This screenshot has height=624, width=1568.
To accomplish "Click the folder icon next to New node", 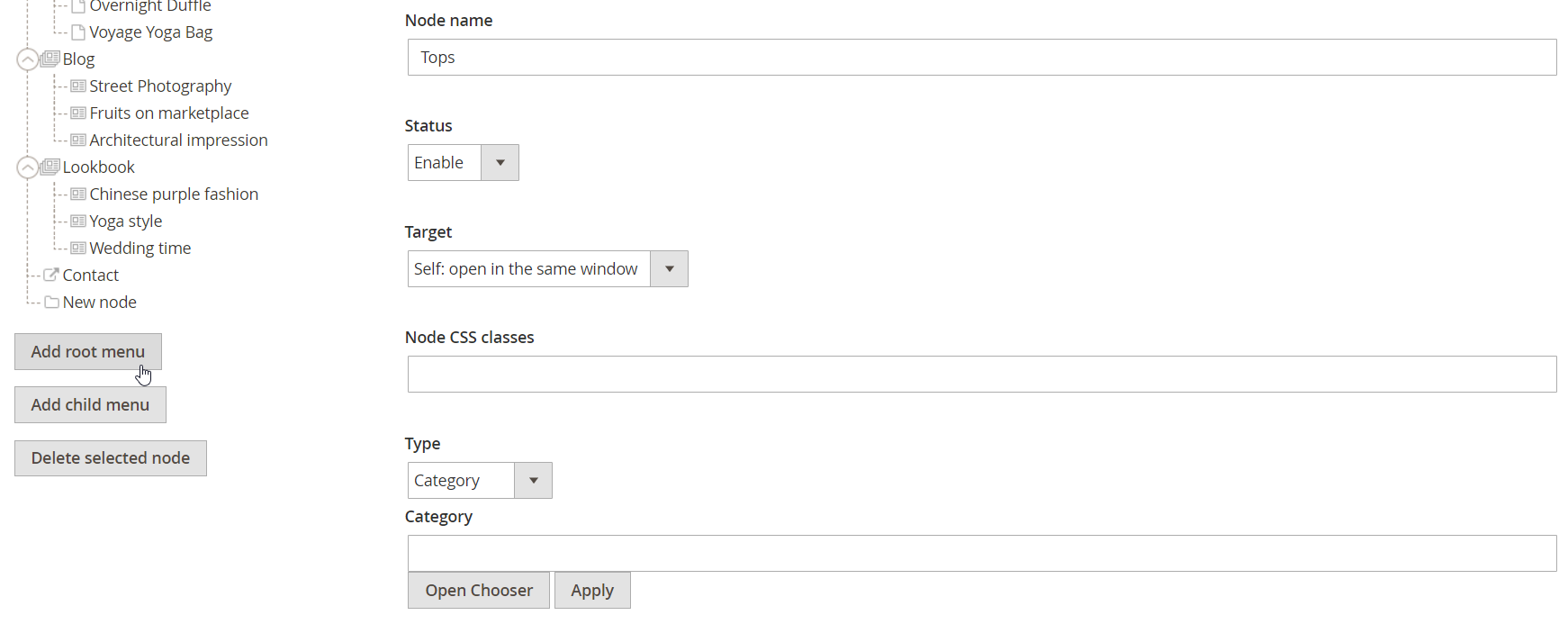I will 51,303.
